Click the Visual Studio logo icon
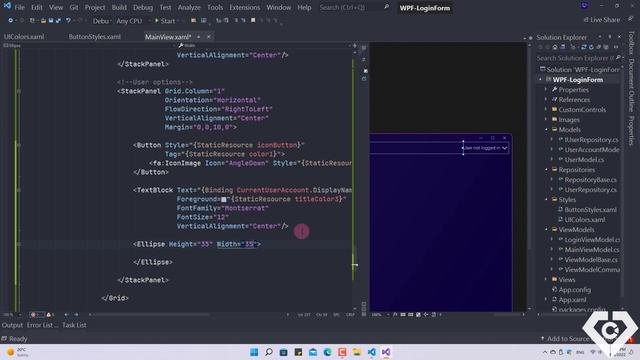This screenshot has width=640, height=360. point(7,6)
